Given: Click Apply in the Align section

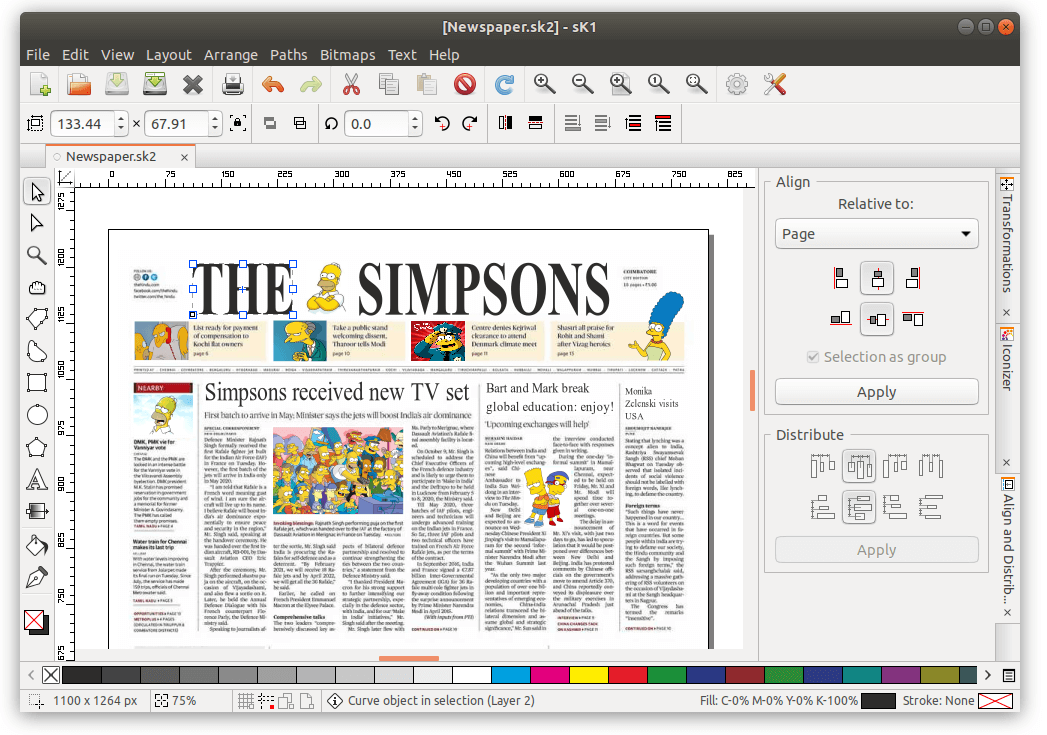Looking at the screenshot, I should [877, 392].
